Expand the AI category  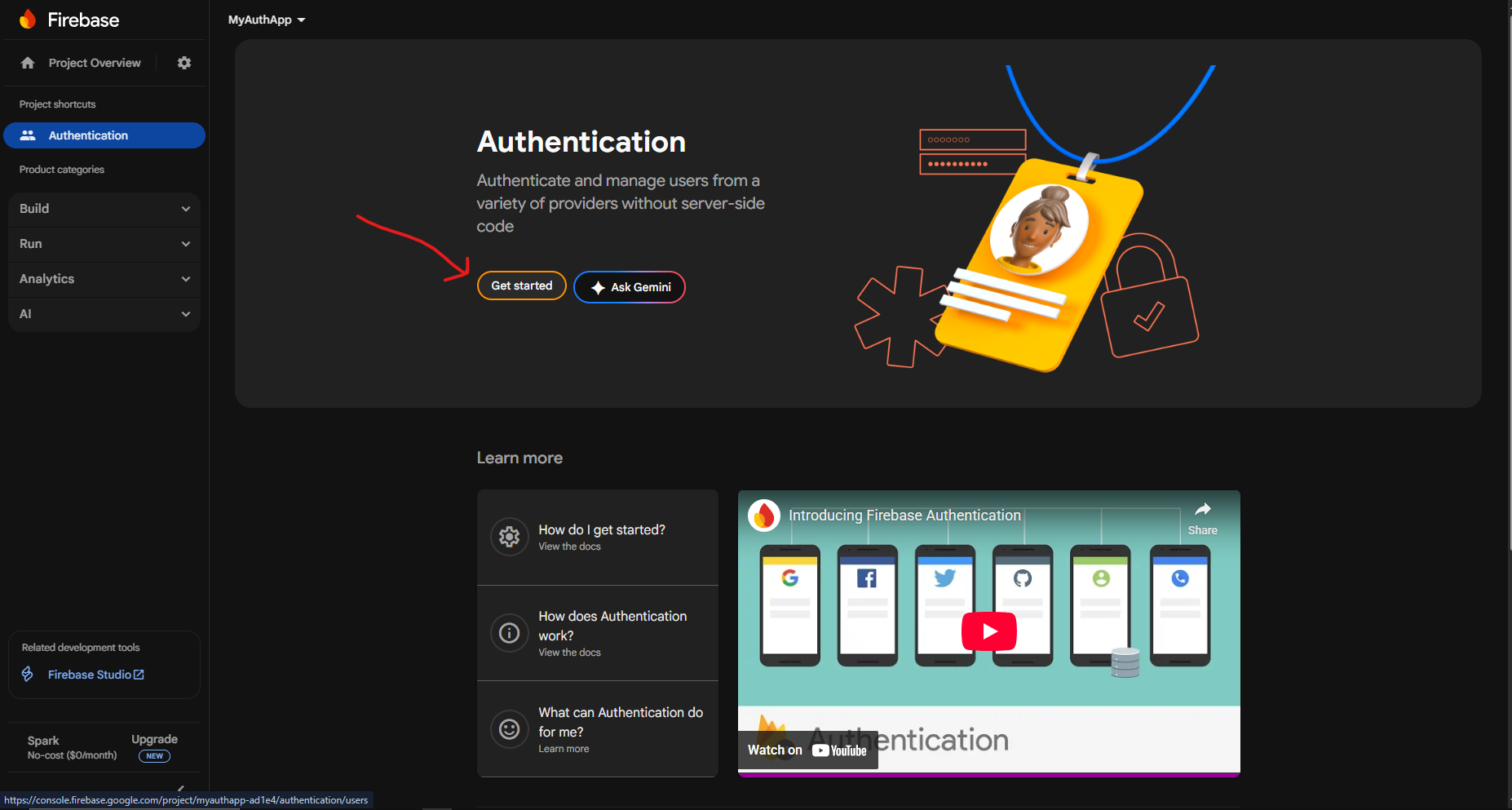pos(104,314)
